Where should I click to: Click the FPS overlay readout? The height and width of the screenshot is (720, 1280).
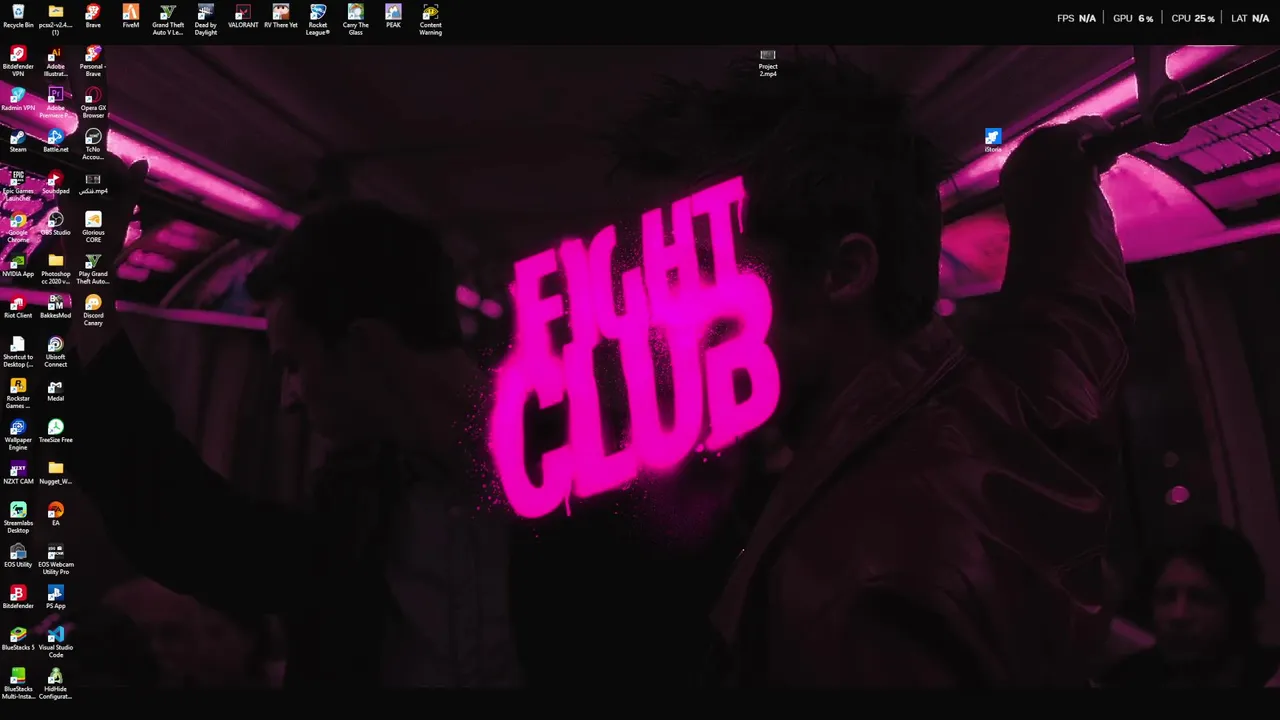point(1076,18)
